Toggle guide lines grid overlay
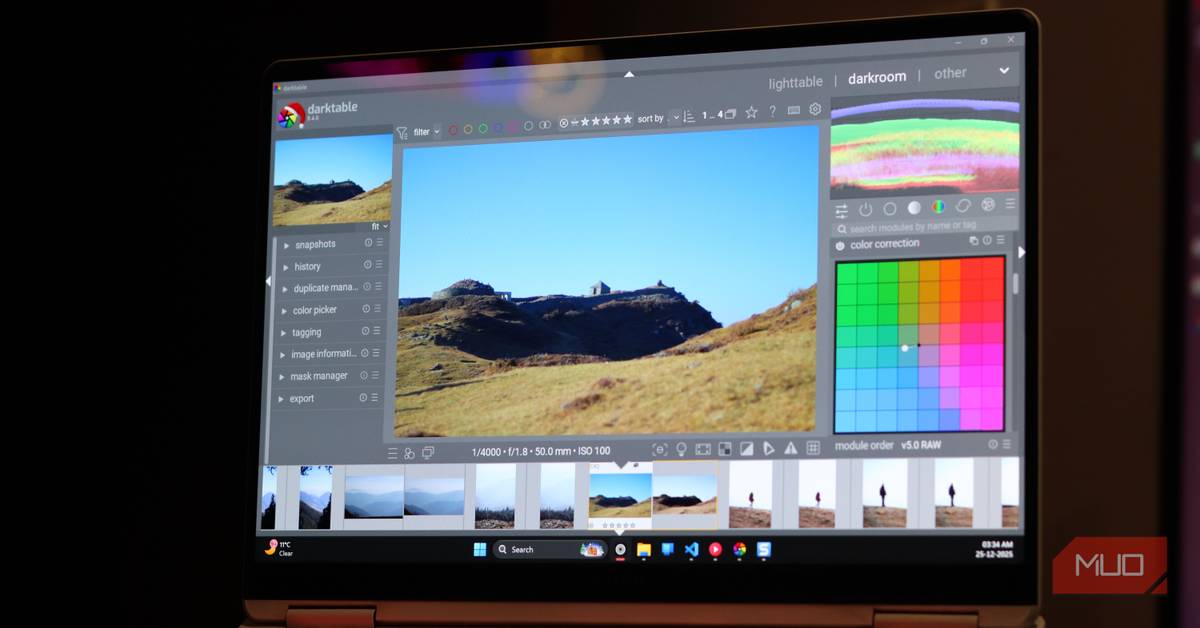1200x628 pixels. (813, 448)
